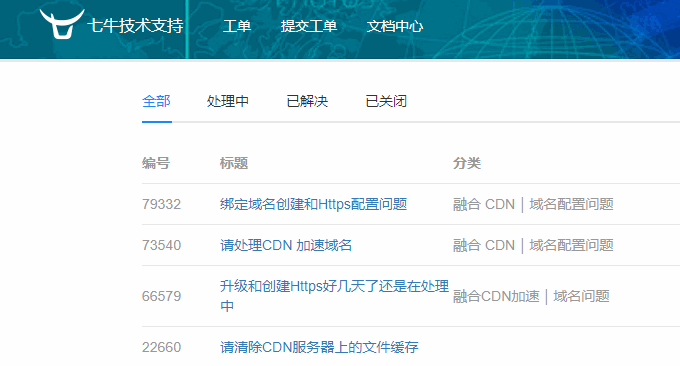Image resolution: width=680 pixels, height=366 pixels.
Task: Click the 标题 column header
Action: 234,163
